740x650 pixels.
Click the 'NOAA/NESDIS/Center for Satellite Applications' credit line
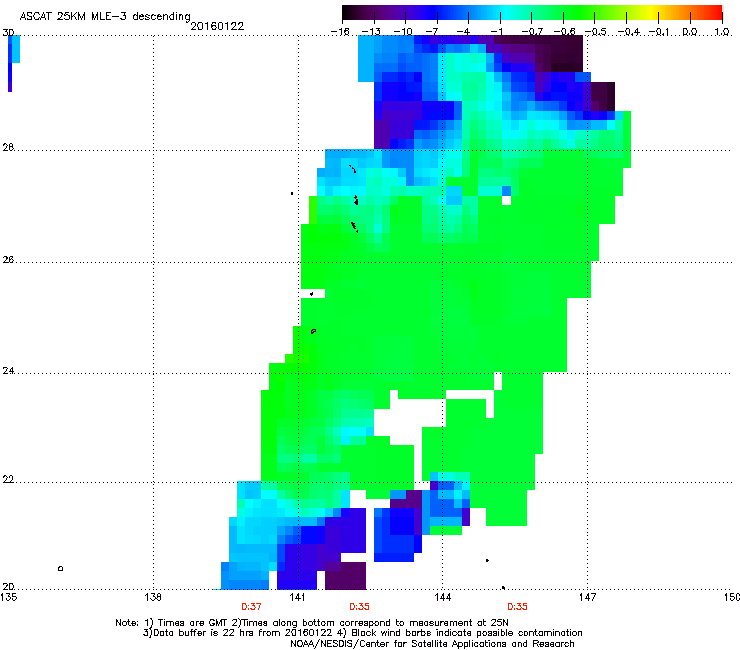point(432,644)
